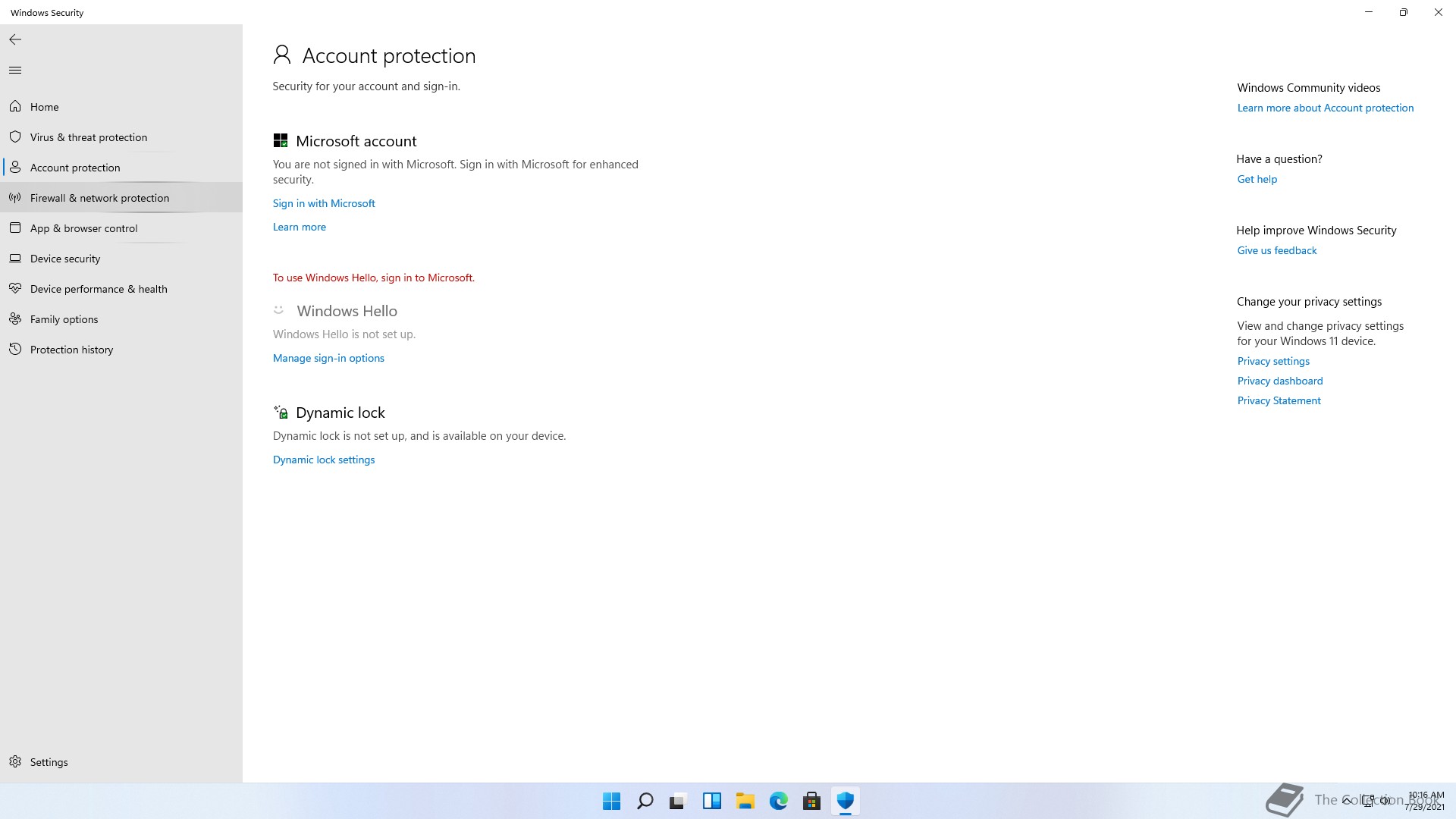This screenshot has height=819, width=1456.
Task: Click Give us feedback link
Action: click(x=1277, y=250)
